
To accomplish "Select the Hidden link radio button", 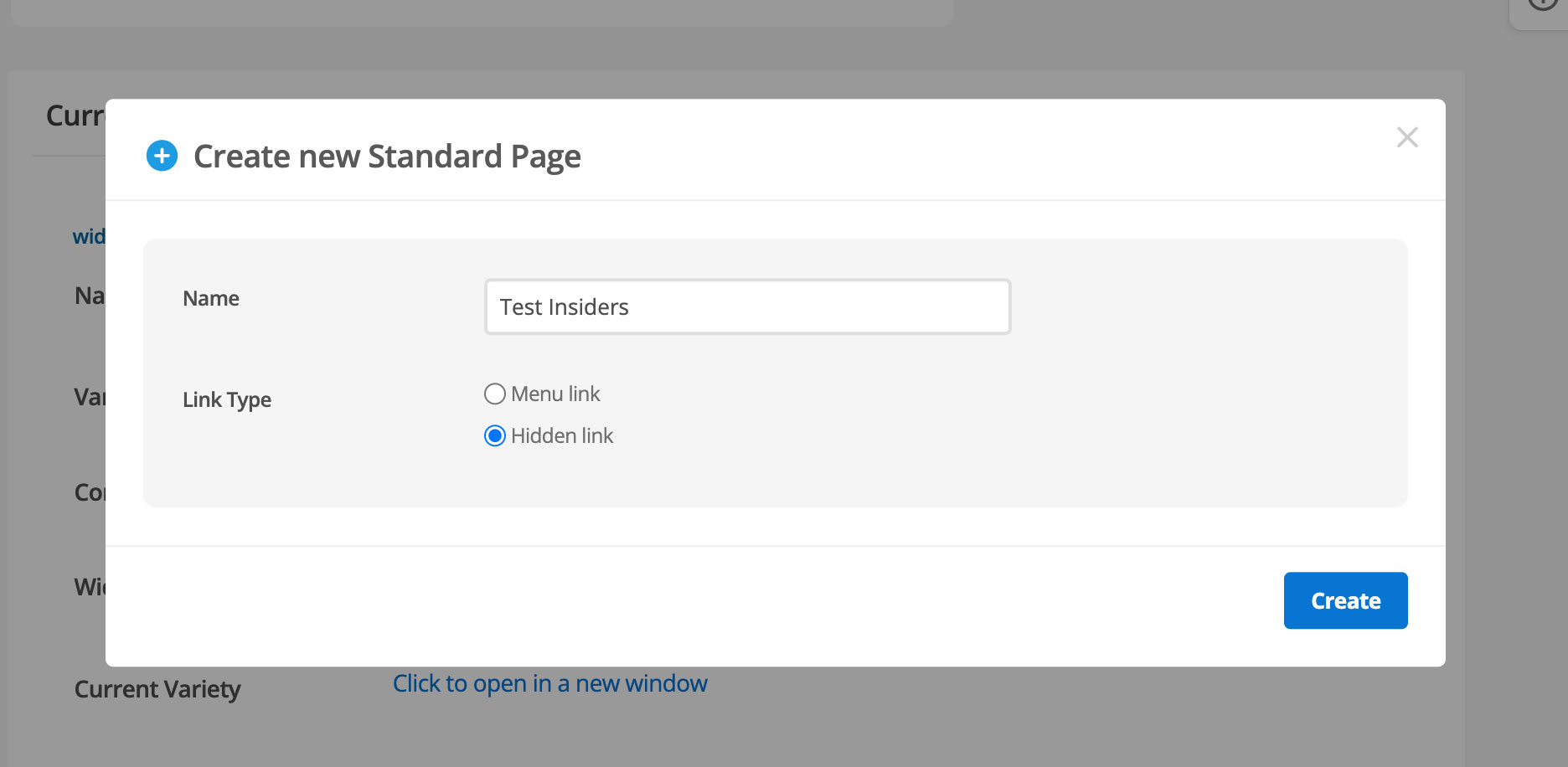I will tap(495, 435).
